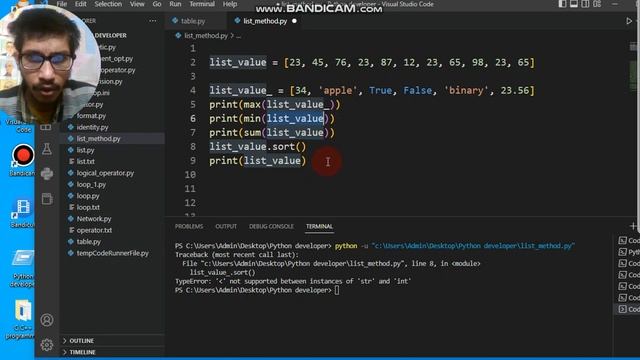
Task: Expand the OUTLINE section
Action: coord(82,340)
